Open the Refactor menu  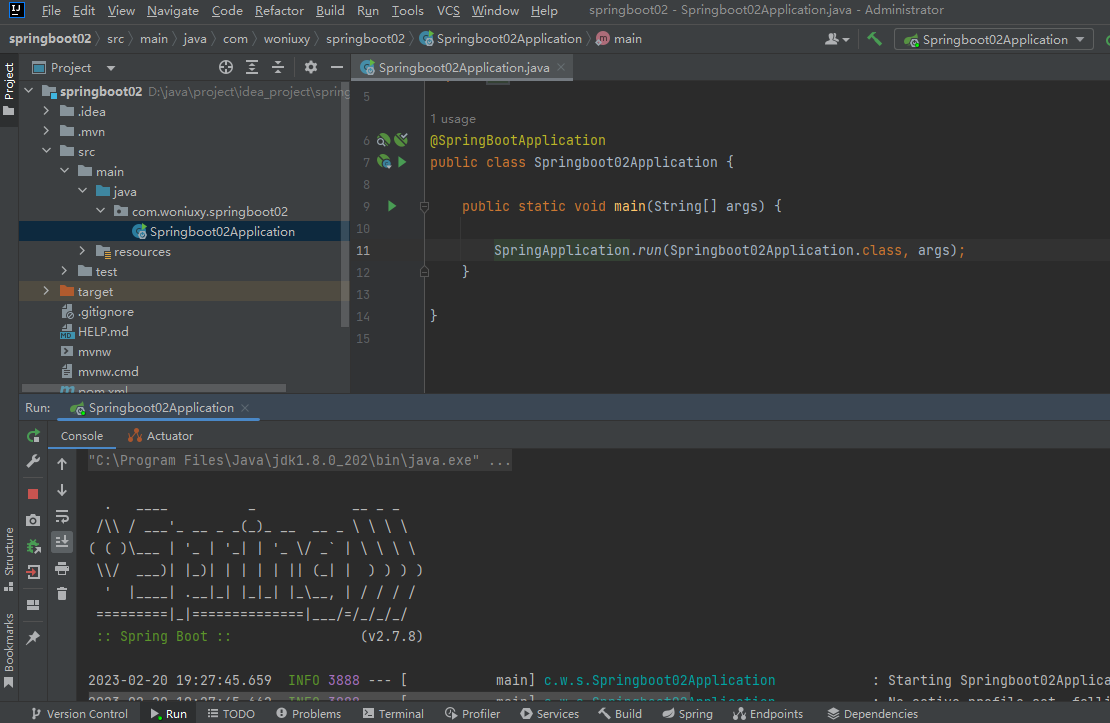tap(279, 11)
